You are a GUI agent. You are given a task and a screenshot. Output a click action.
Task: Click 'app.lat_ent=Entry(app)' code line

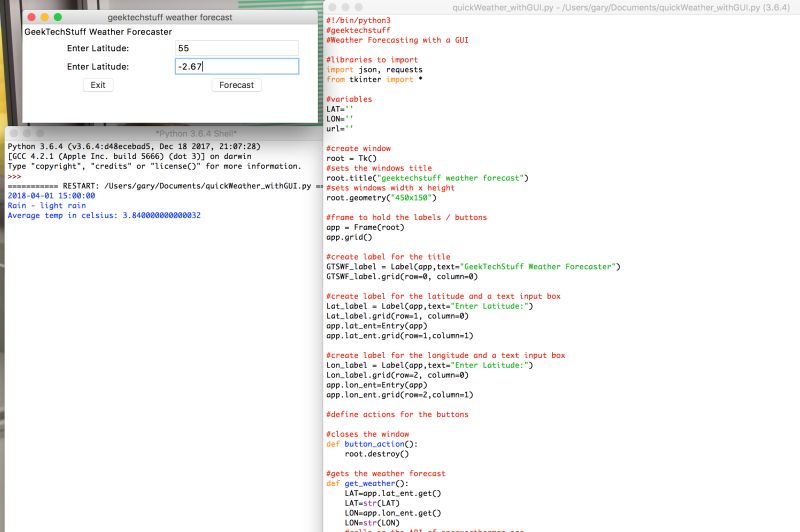pos(377,326)
